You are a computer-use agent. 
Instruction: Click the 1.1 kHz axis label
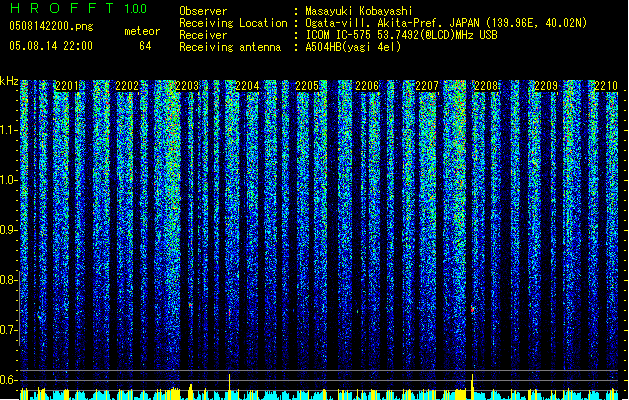click(8, 130)
